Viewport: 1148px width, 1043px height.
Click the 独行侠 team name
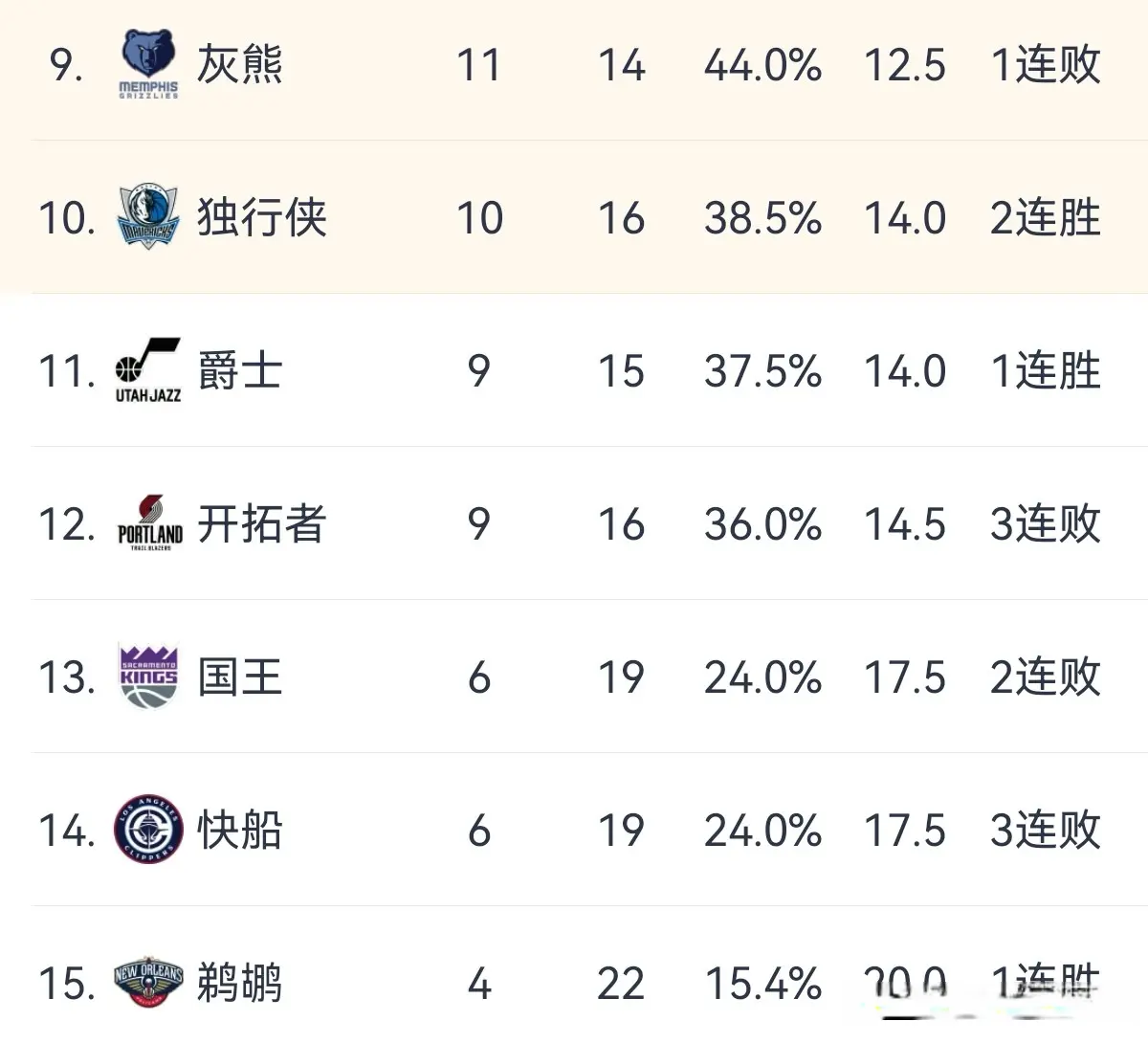(262, 217)
